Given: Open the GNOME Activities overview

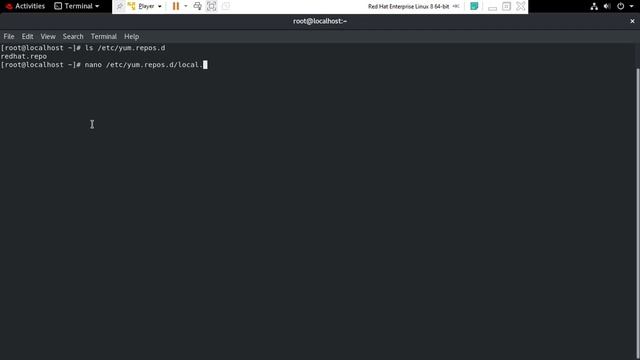Looking at the screenshot, I should (x=25, y=6).
